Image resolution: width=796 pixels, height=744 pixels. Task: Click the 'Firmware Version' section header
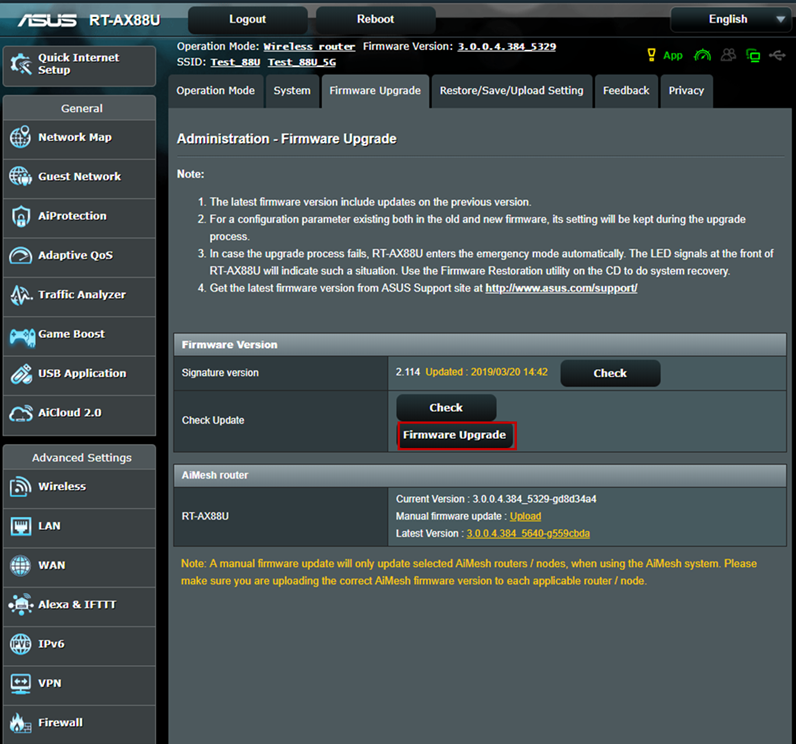pos(480,345)
